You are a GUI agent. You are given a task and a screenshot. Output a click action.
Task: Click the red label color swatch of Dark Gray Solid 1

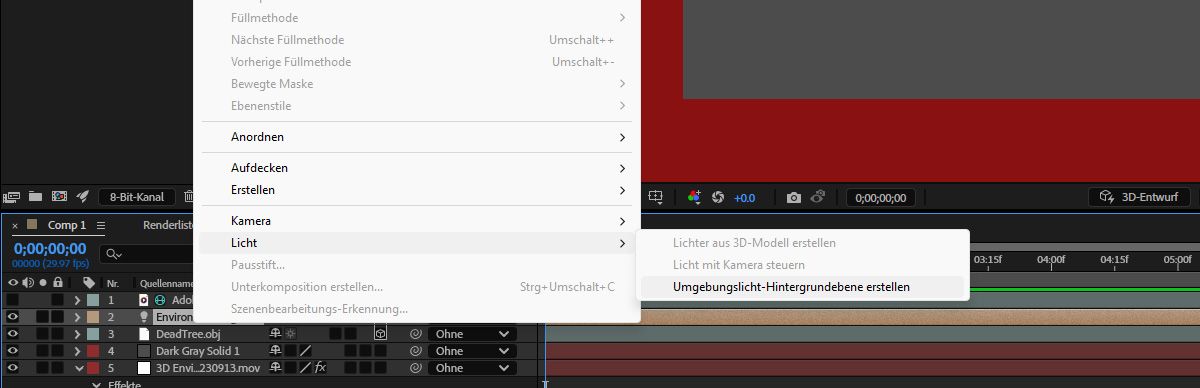point(92,351)
